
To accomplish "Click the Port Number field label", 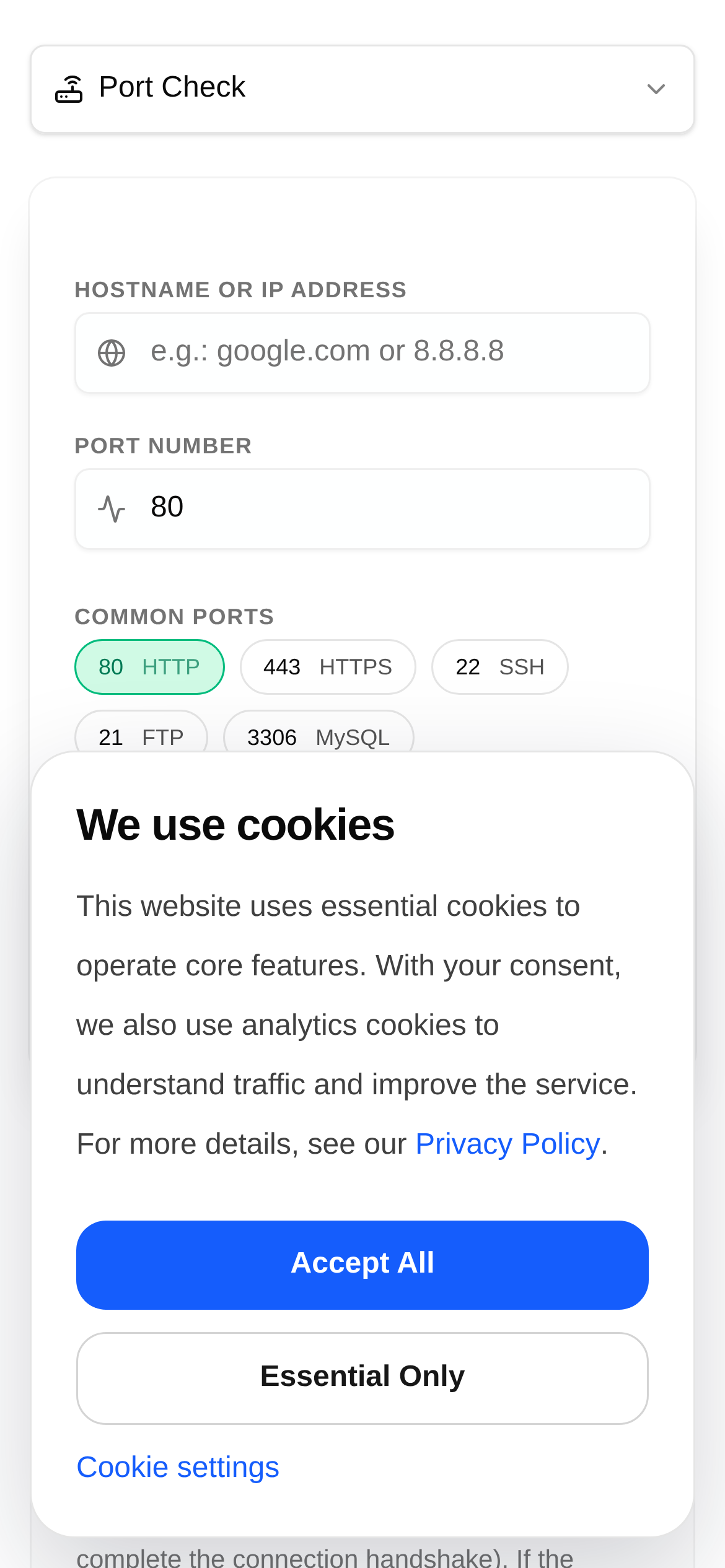I will click(163, 446).
